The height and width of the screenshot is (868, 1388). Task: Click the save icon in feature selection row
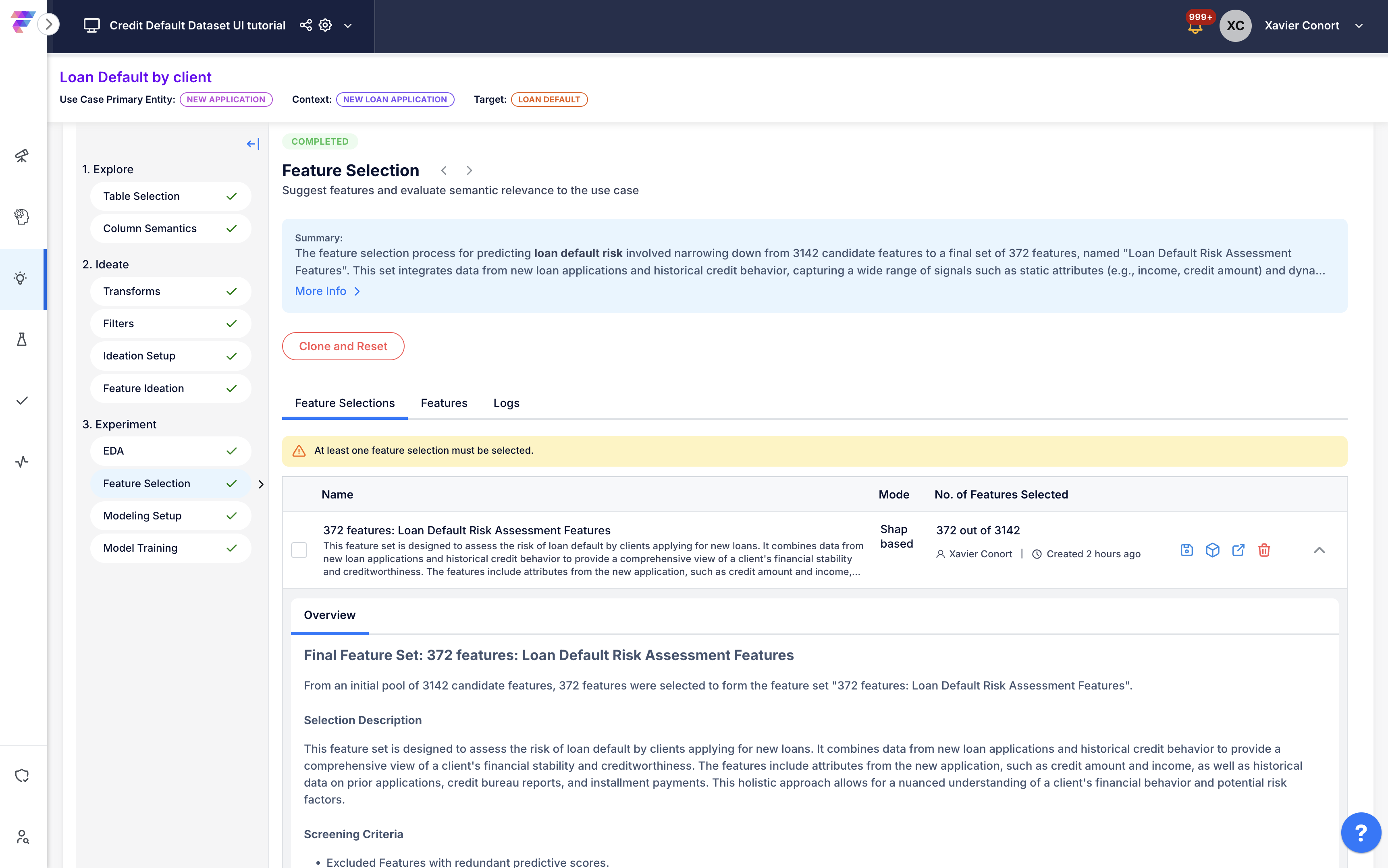point(1186,550)
